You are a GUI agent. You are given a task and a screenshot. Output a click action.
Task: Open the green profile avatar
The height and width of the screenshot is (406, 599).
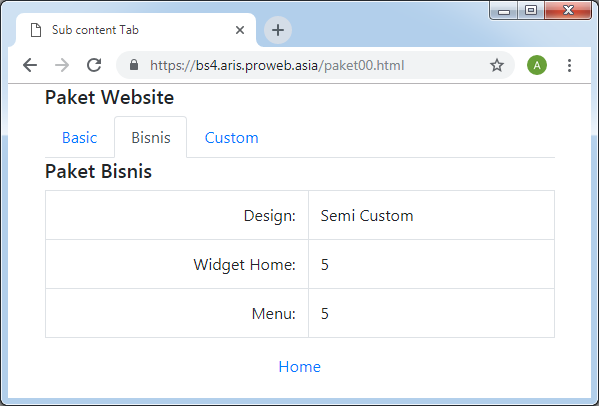pyautogui.click(x=537, y=65)
